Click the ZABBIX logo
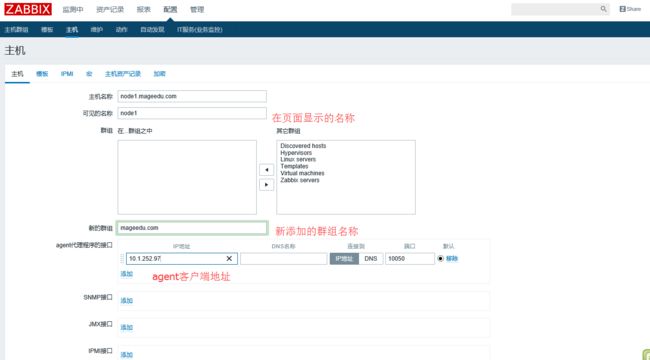 coord(28,9)
